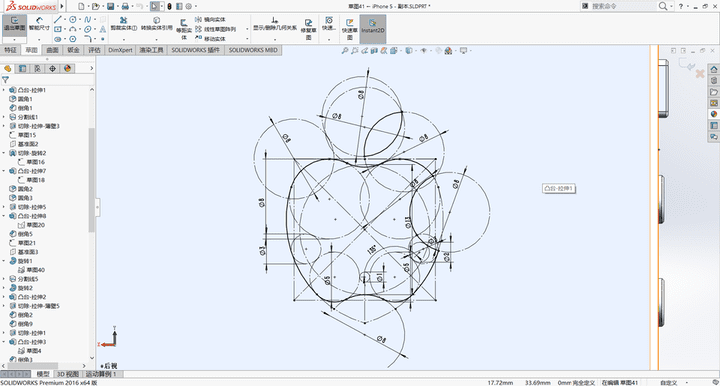Click the Print icon in the quick toolbar
The height and width of the screenshot is (386, 720).
[x=125, y=6]
